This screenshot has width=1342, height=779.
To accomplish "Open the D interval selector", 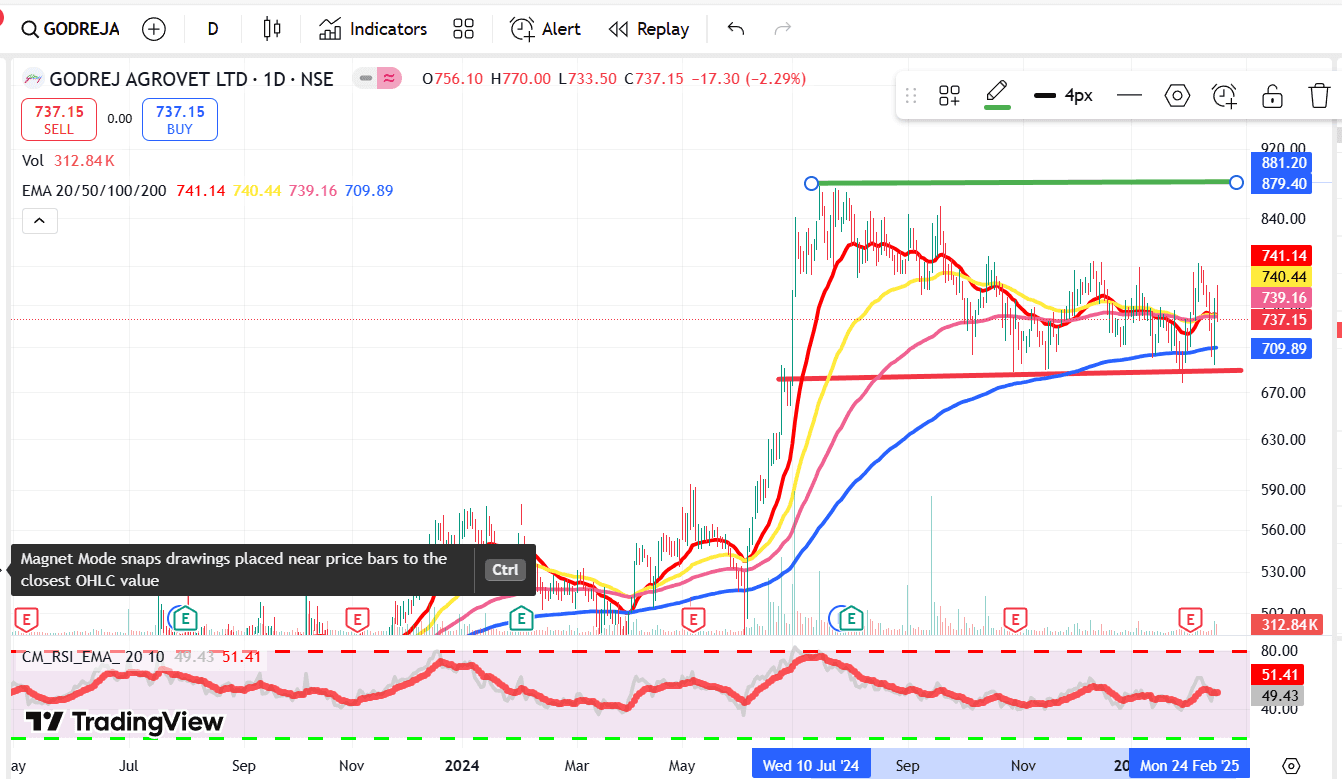I will coord(213,29).
